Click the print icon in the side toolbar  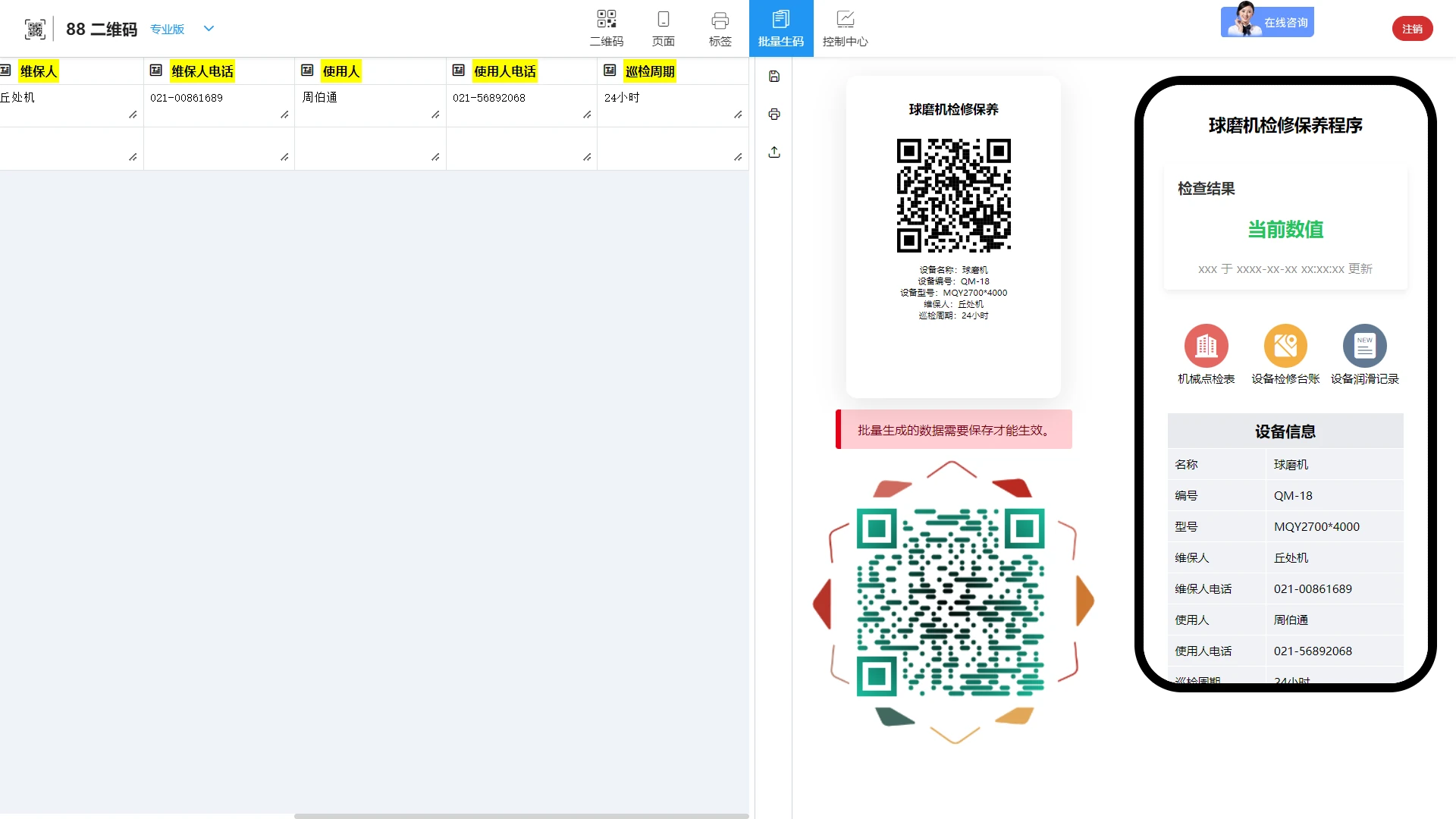pyautogui.click(x=774, y=115)
